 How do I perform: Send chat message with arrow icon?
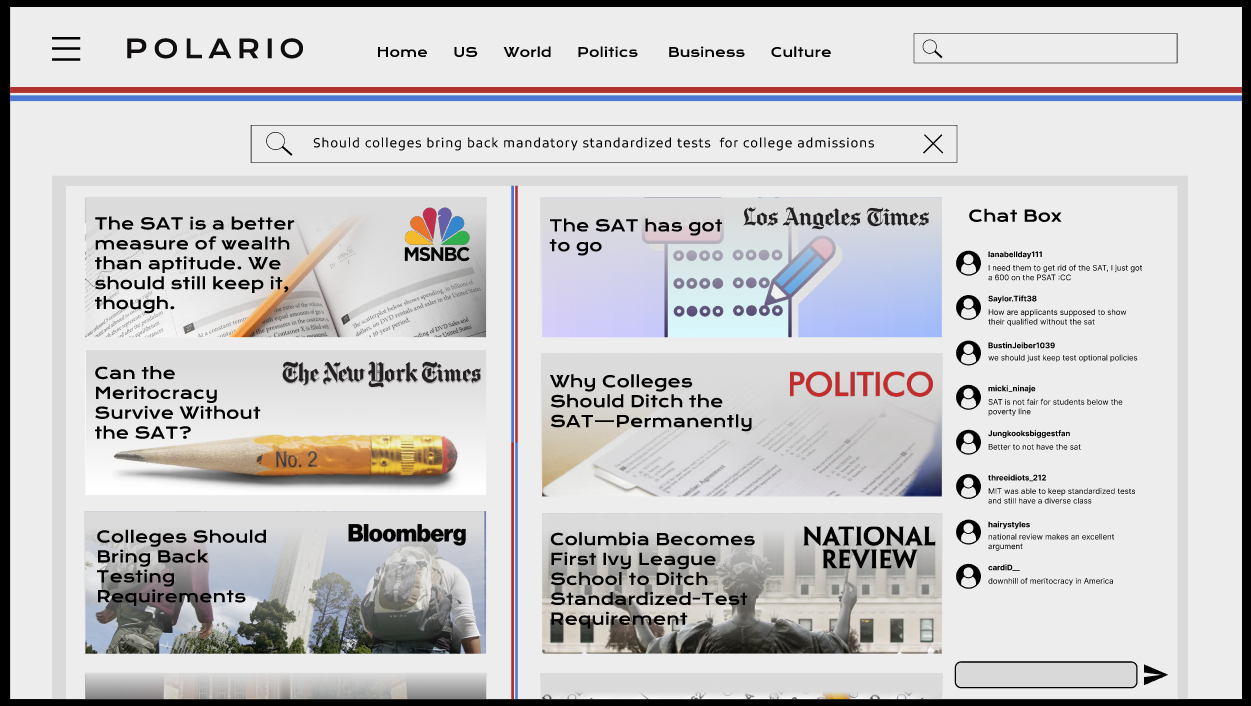[1155, 675]
